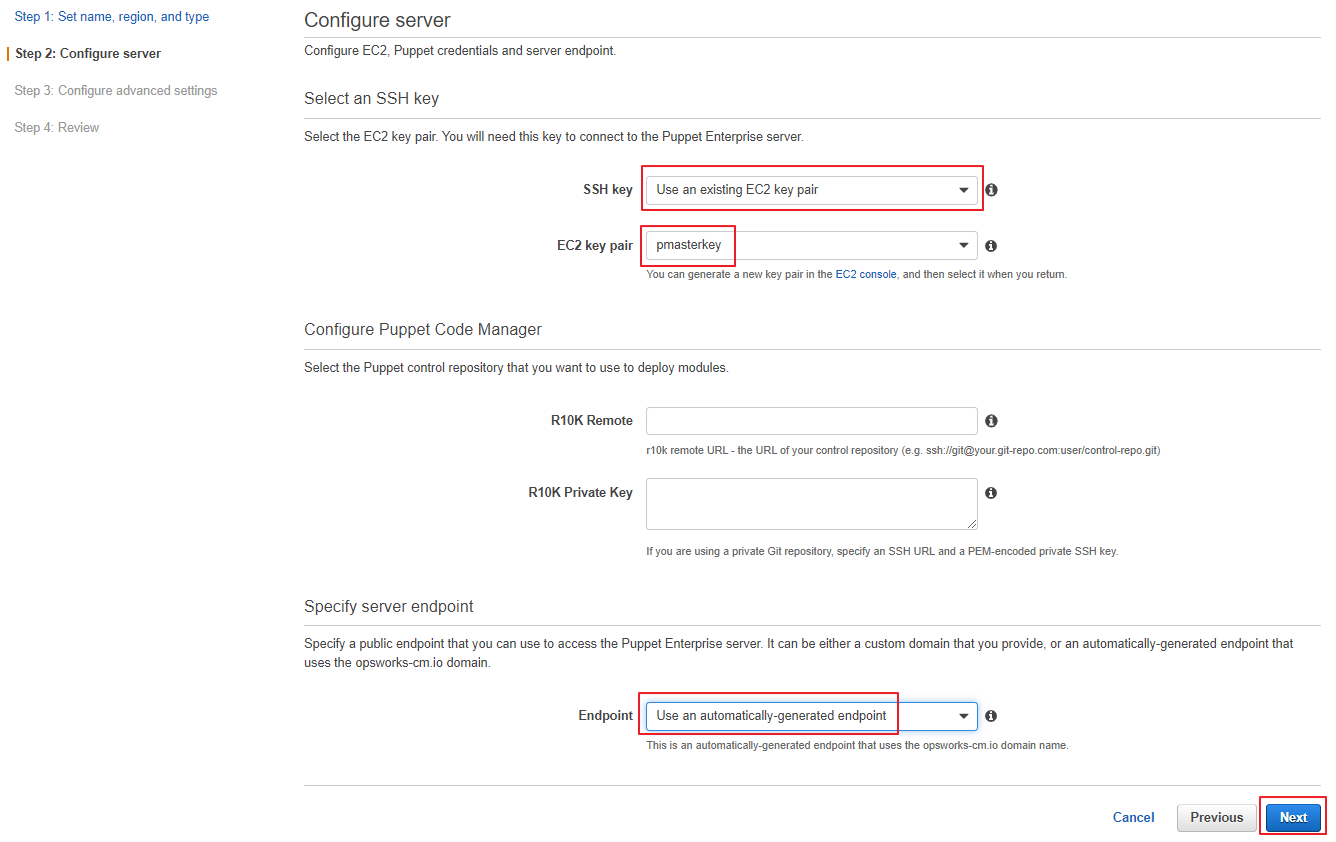Open the EC2 console link
The image size is (1336, 842).
point(866,274)
